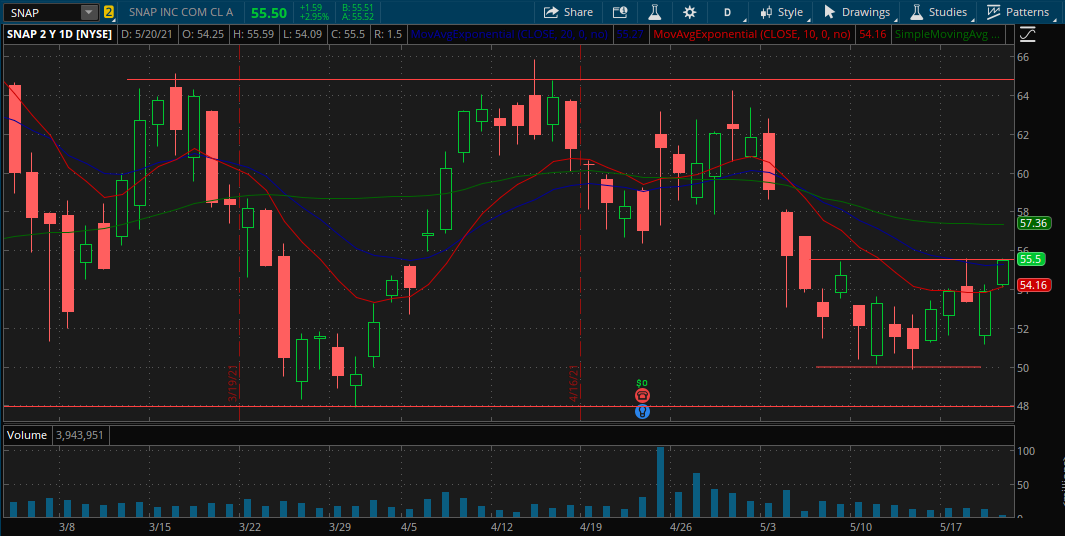Click the +1.59 net change value
Image resolution: width=1065 pixels, height=536 pixels.
310,7
